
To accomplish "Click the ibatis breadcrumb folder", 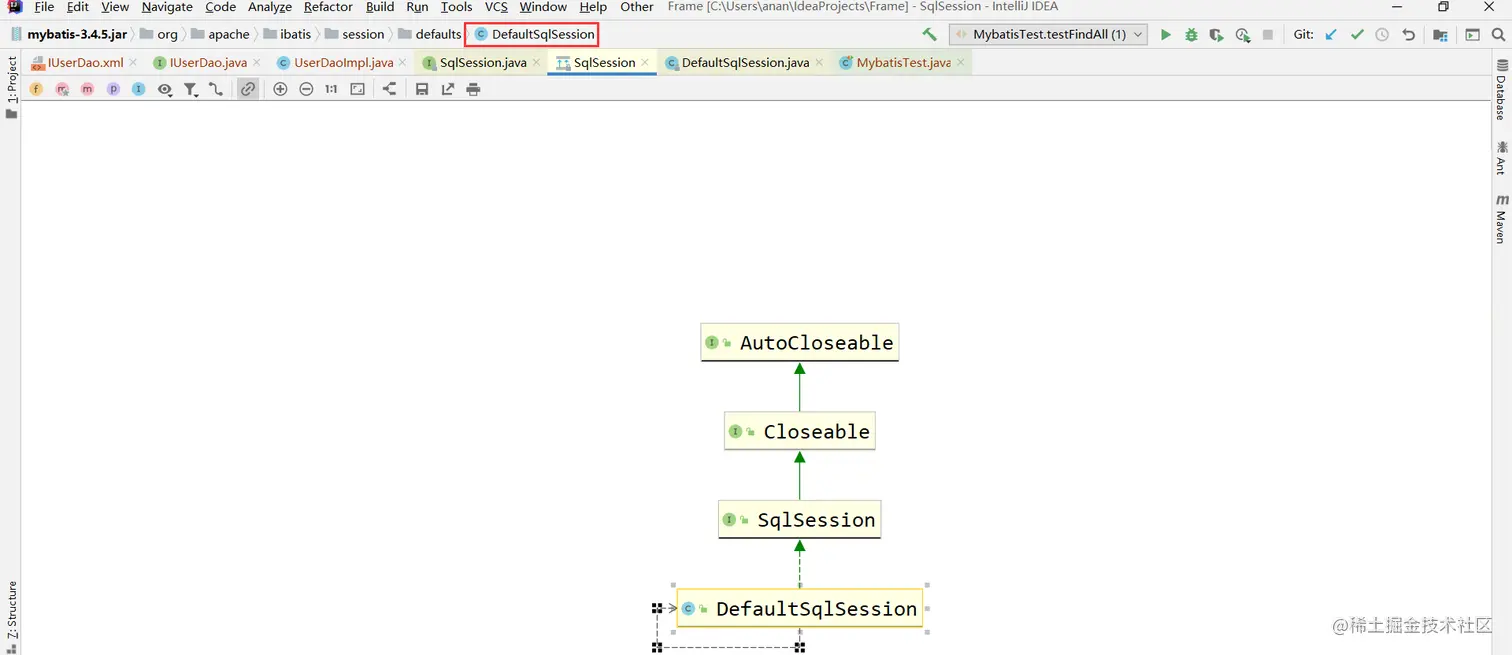I will point(288,34).
